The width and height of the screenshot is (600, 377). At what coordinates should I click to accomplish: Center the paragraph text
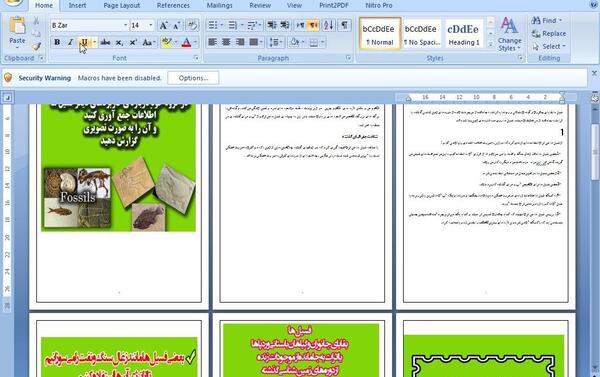pyautogui.click(x=226, y=42)
